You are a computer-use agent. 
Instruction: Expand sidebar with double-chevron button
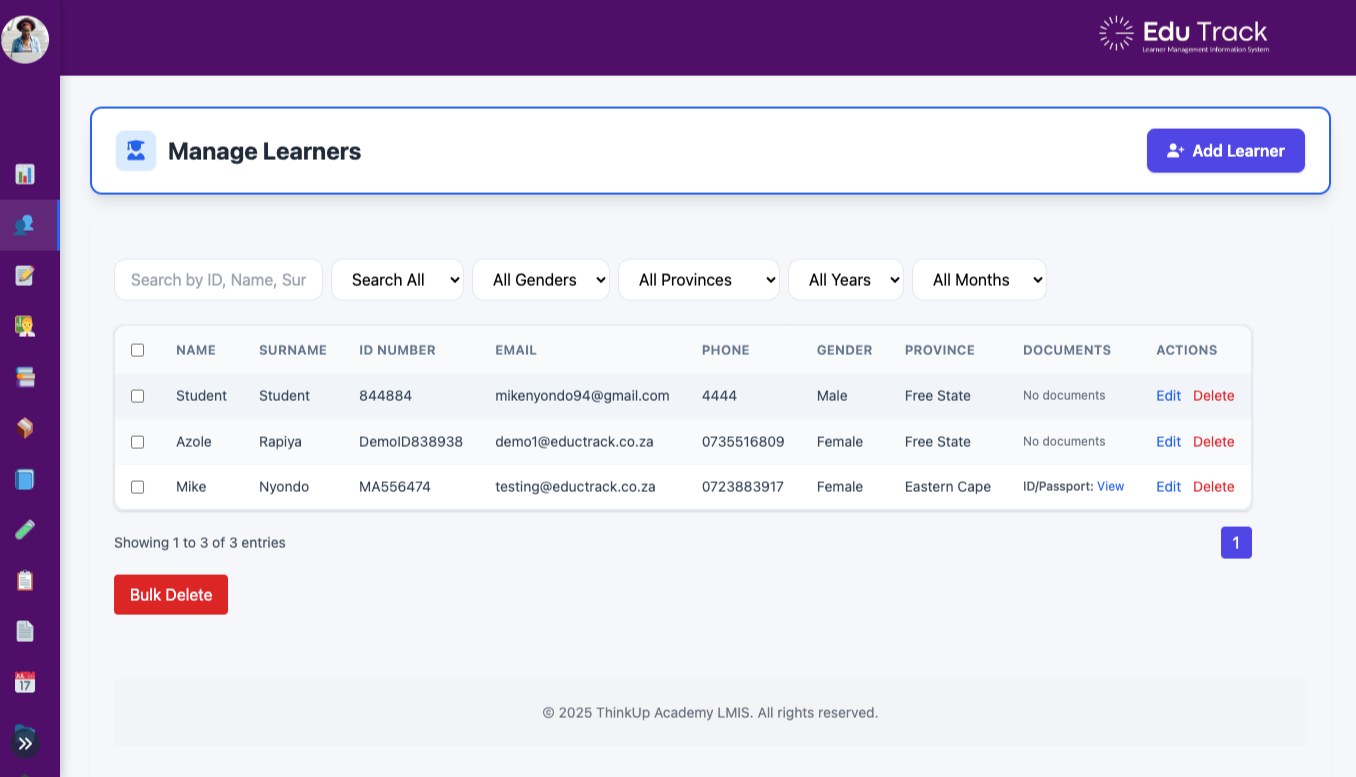[25, 743]
